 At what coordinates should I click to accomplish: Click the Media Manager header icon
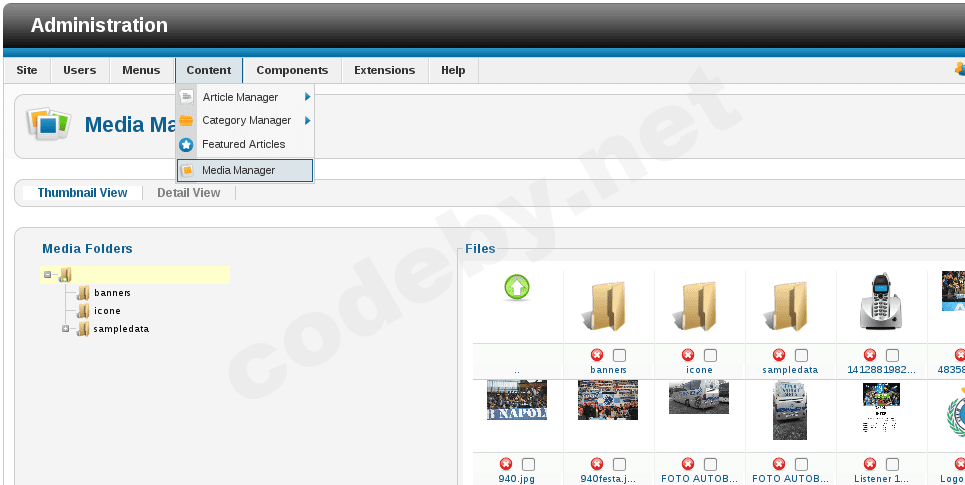coord(49,124)
